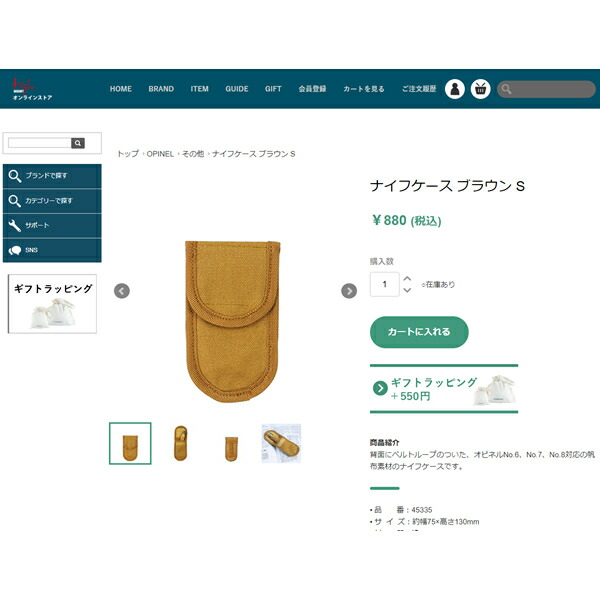Increase the purchase quantity with the up arrow
The image size is (600, 600).
pyautogui.click(x=407, y=279)
